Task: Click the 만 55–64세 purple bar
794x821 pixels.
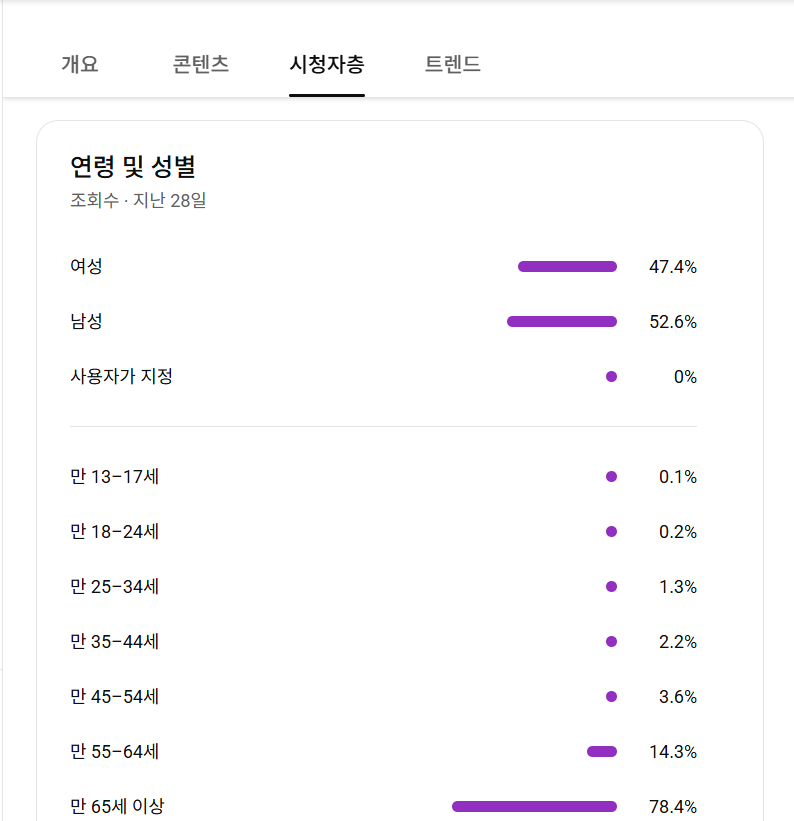Action: [602, 751]
